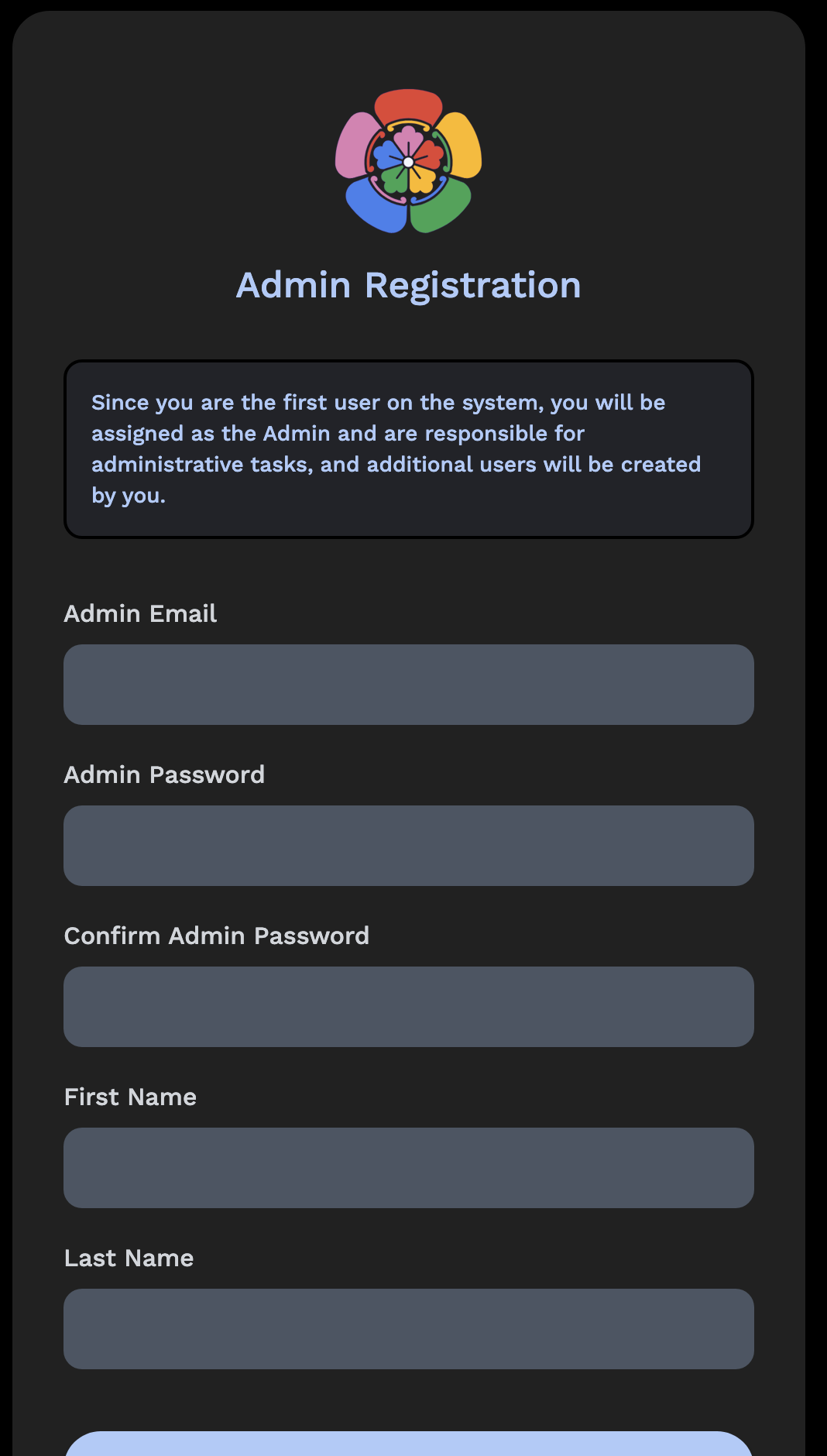The image size is (827, 1456).
Task: Focus the Admin Password input field
Action: [x=408, y=846]
